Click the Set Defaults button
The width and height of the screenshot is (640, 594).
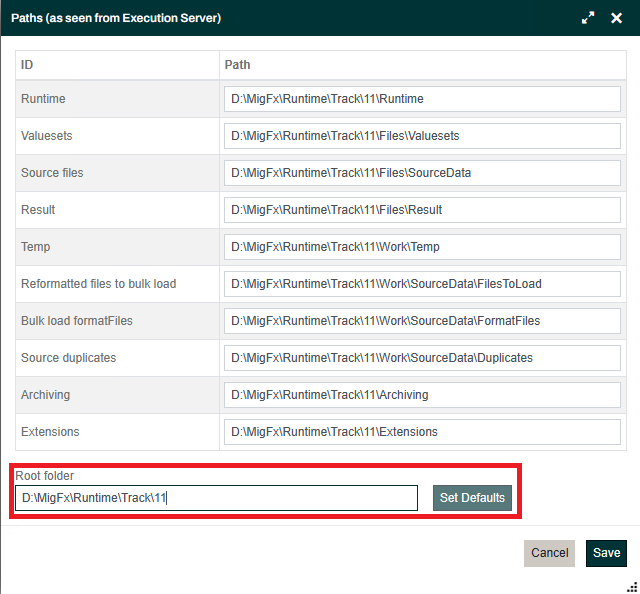tap(472, 498)
